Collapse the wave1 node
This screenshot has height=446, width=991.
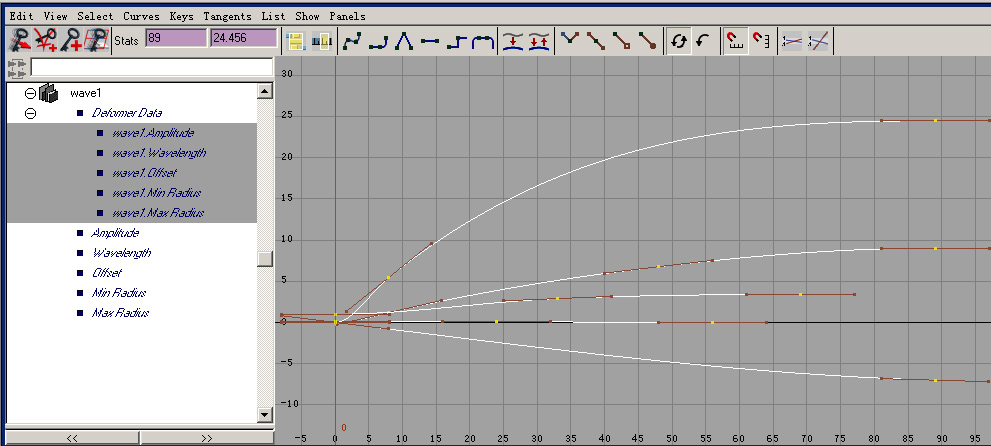(30, 93)
